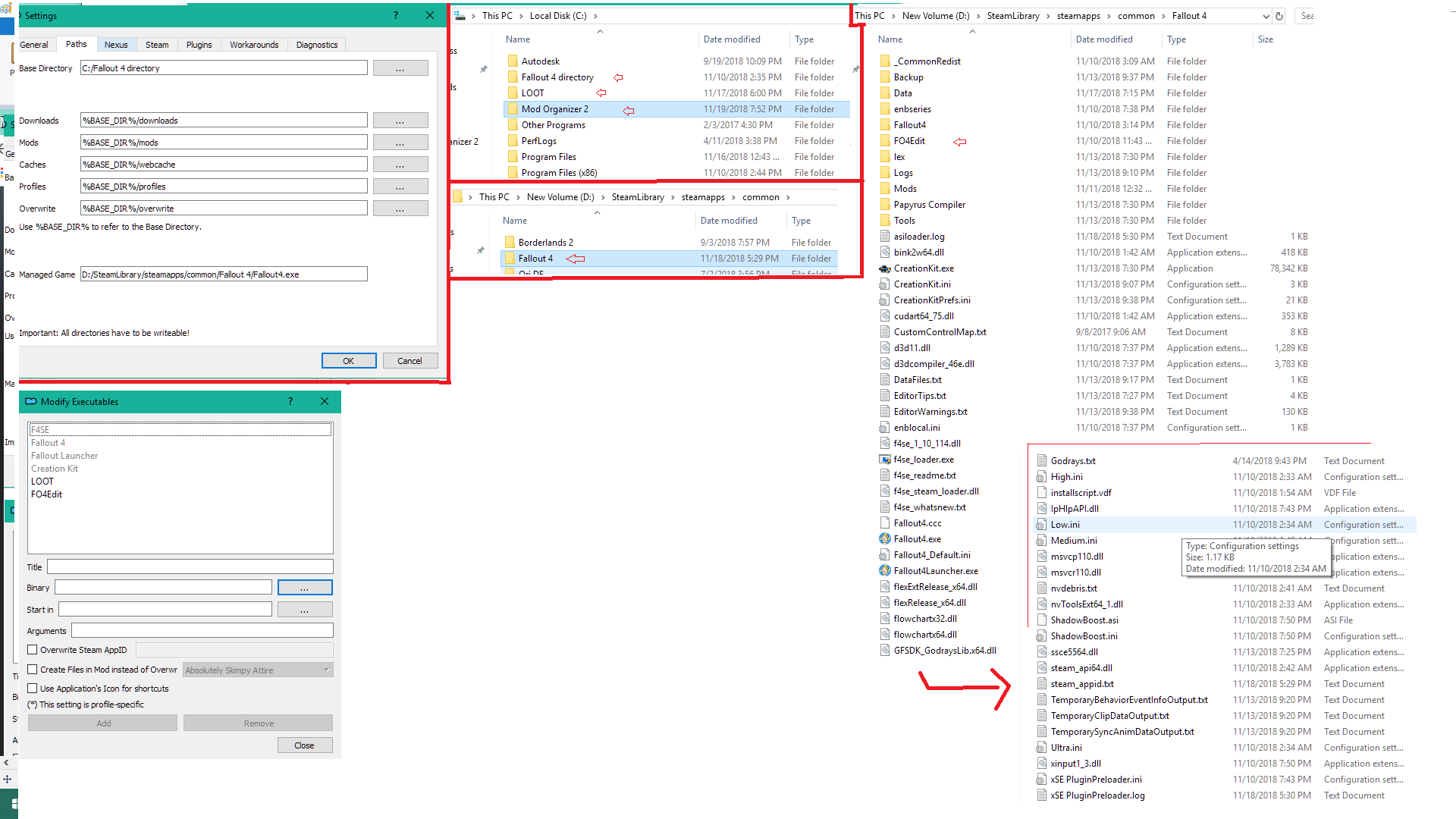Click the Fallout4.ccc file icon
This screenshot has height=819, width=1456.
pyautogui.click(x=884, y=523)
